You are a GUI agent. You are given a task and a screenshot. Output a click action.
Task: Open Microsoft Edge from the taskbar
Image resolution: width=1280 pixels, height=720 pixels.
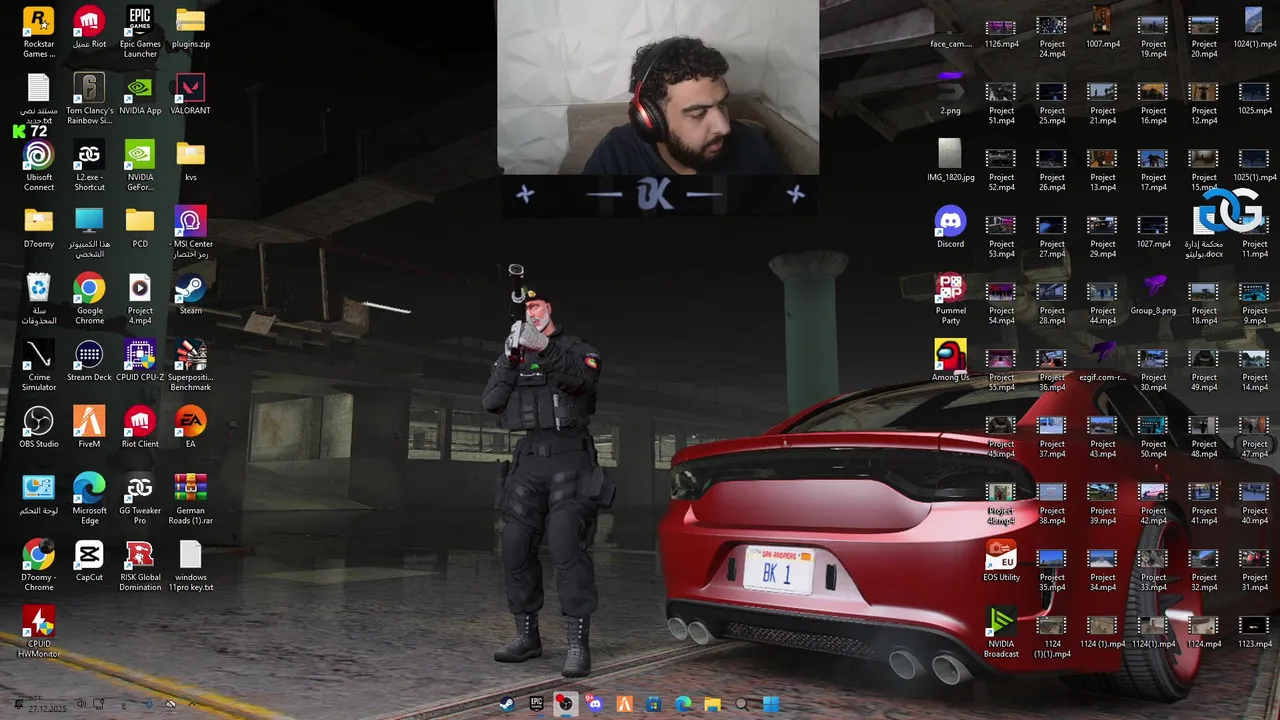pos(683,704)
